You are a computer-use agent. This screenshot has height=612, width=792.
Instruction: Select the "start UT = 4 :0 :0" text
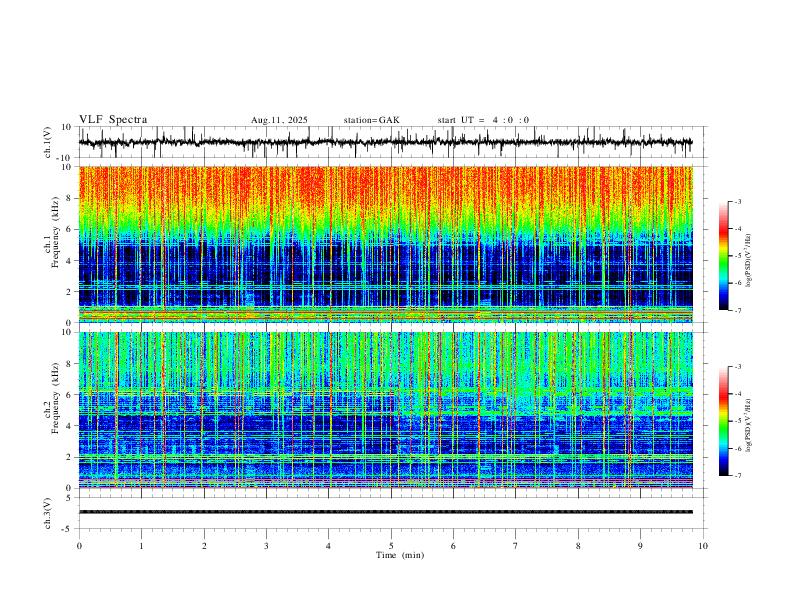pyautogui.click(x=483, y=120)
